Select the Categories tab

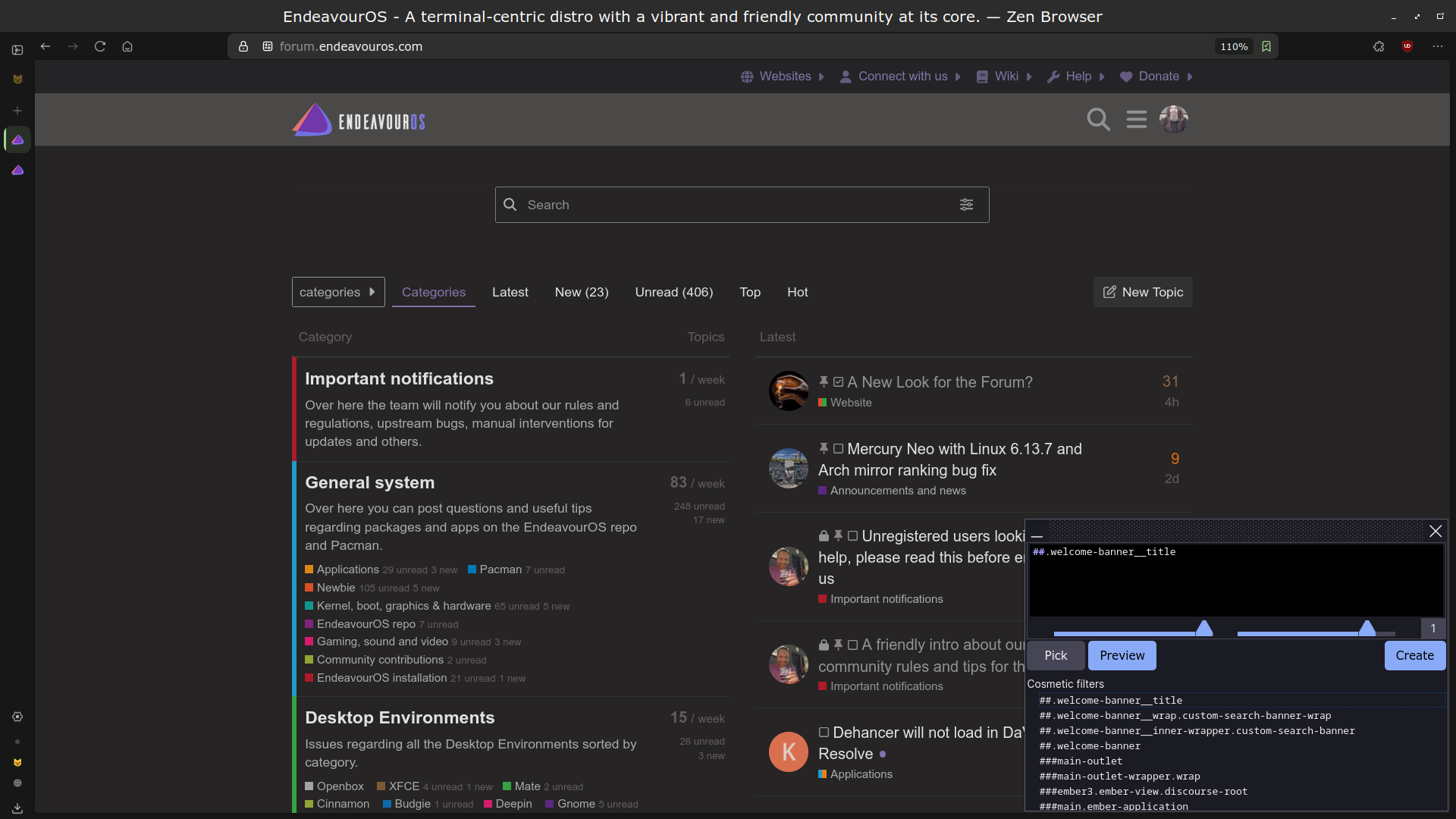(434, 292)
